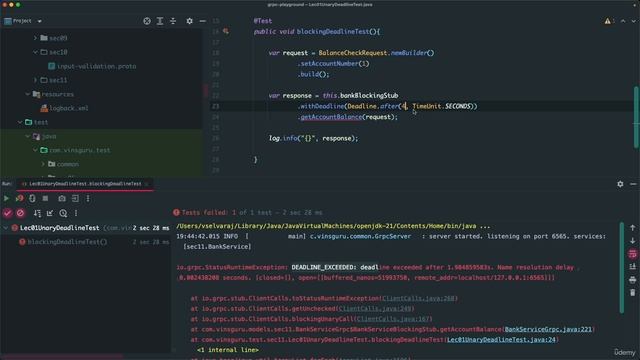
Task: Go to next highlighted problem arrow
Action: (633, 21)
